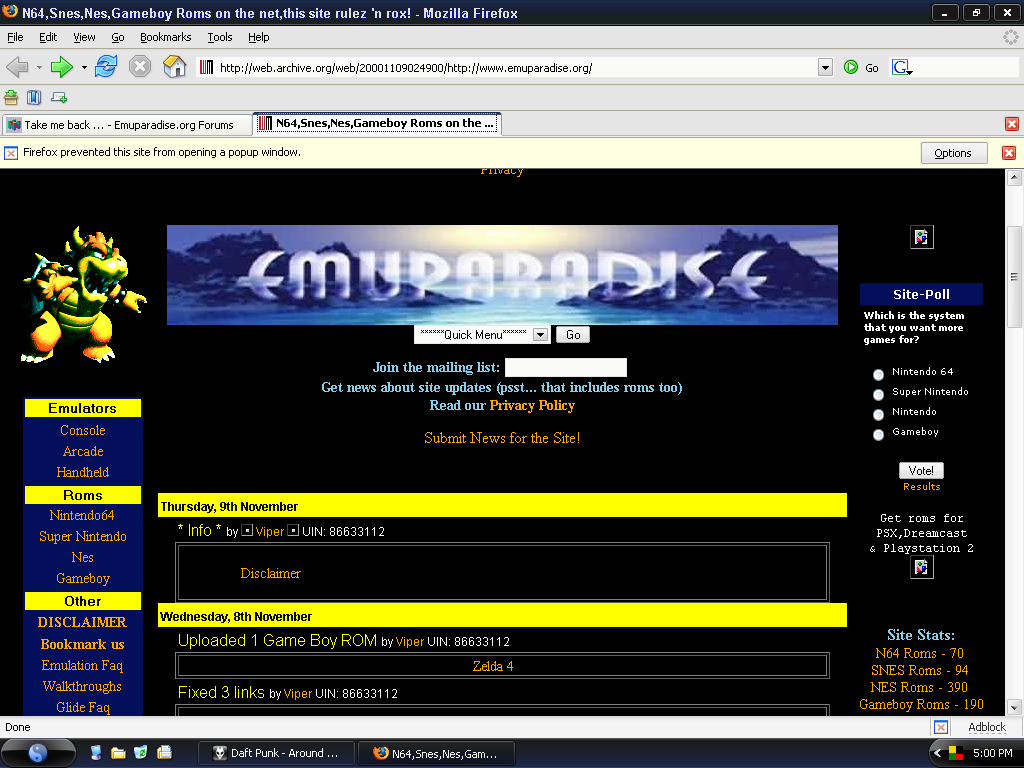Click the page scrollbar up arrow

coord(1014,177)
